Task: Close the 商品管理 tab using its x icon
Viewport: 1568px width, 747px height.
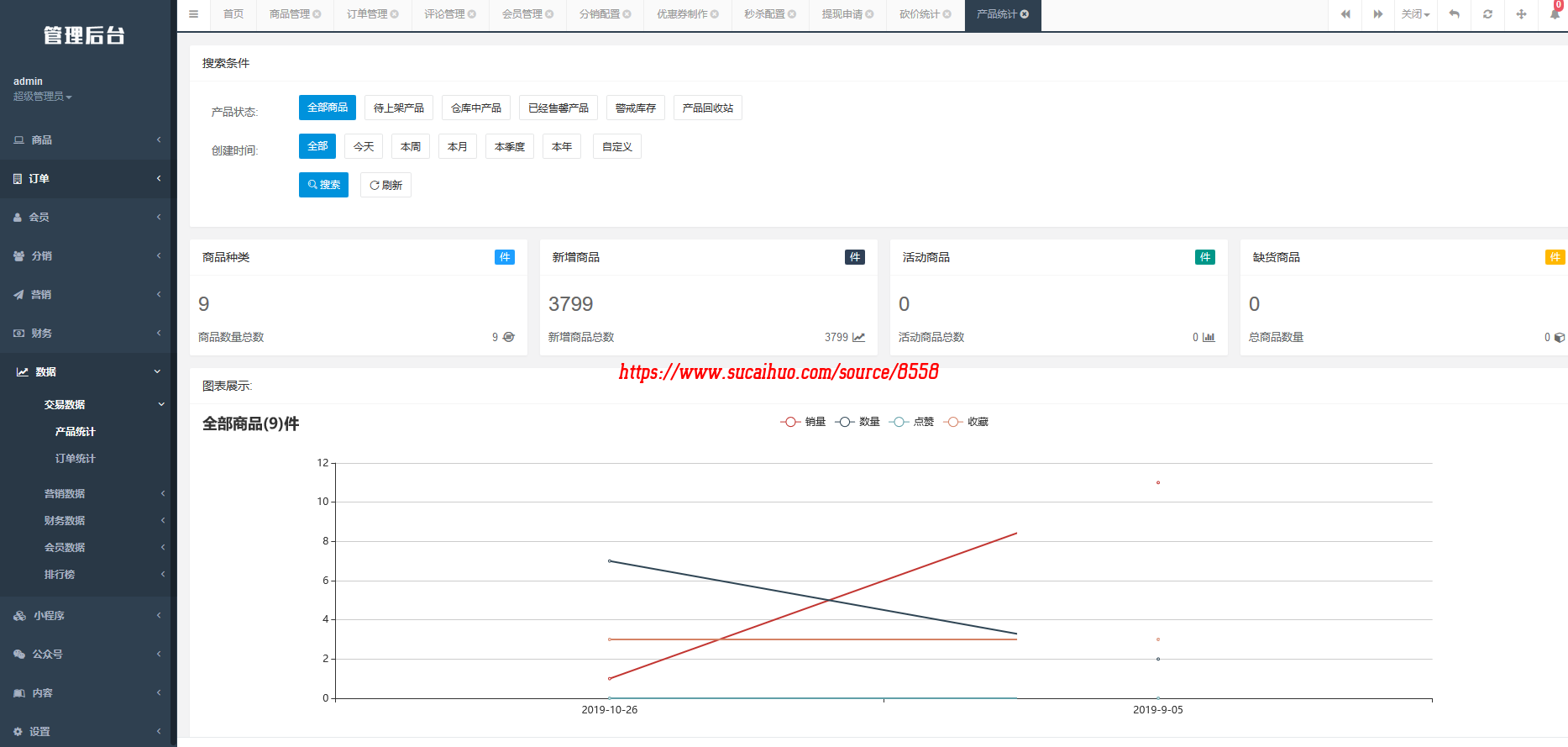Action: click(317, 14)
